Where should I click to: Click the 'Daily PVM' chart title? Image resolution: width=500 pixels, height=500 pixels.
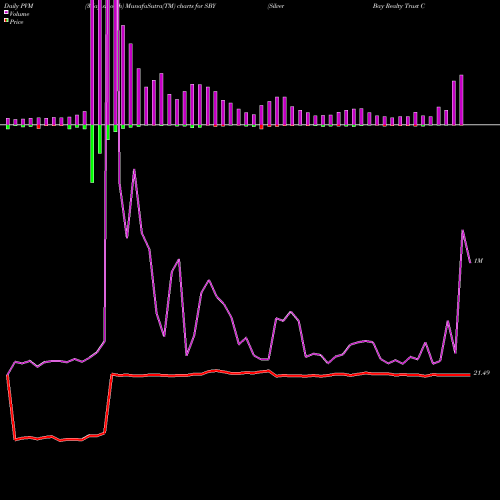19,6
